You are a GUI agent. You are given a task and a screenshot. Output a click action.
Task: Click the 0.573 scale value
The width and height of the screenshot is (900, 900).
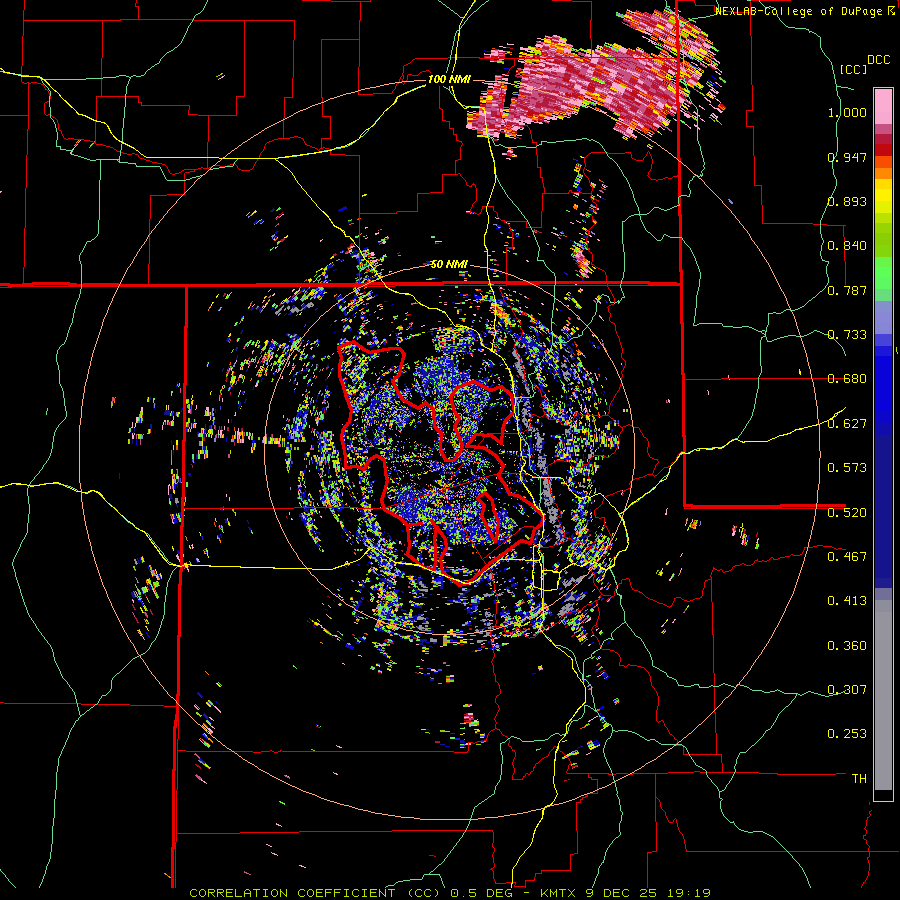[847, 468]
